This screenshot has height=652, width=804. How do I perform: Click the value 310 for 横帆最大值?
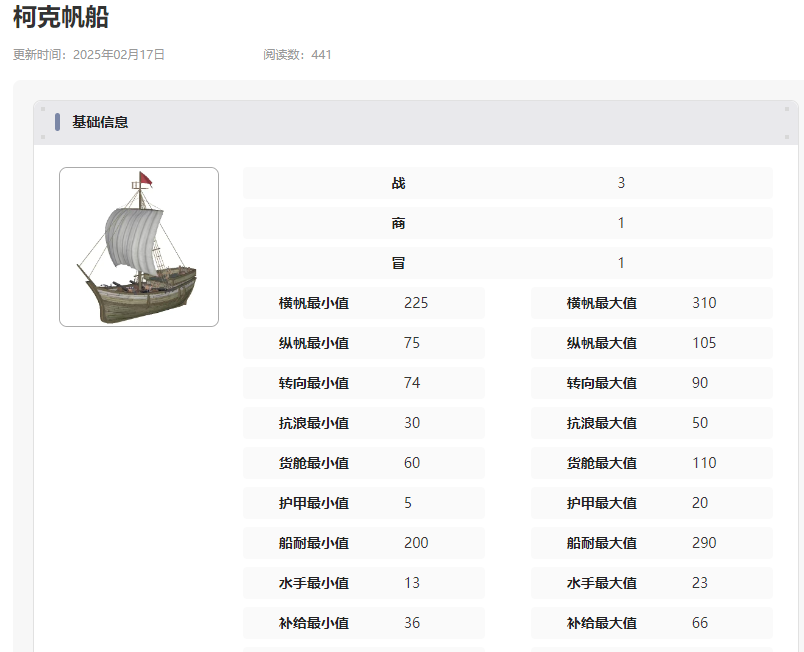pos(704,303)
